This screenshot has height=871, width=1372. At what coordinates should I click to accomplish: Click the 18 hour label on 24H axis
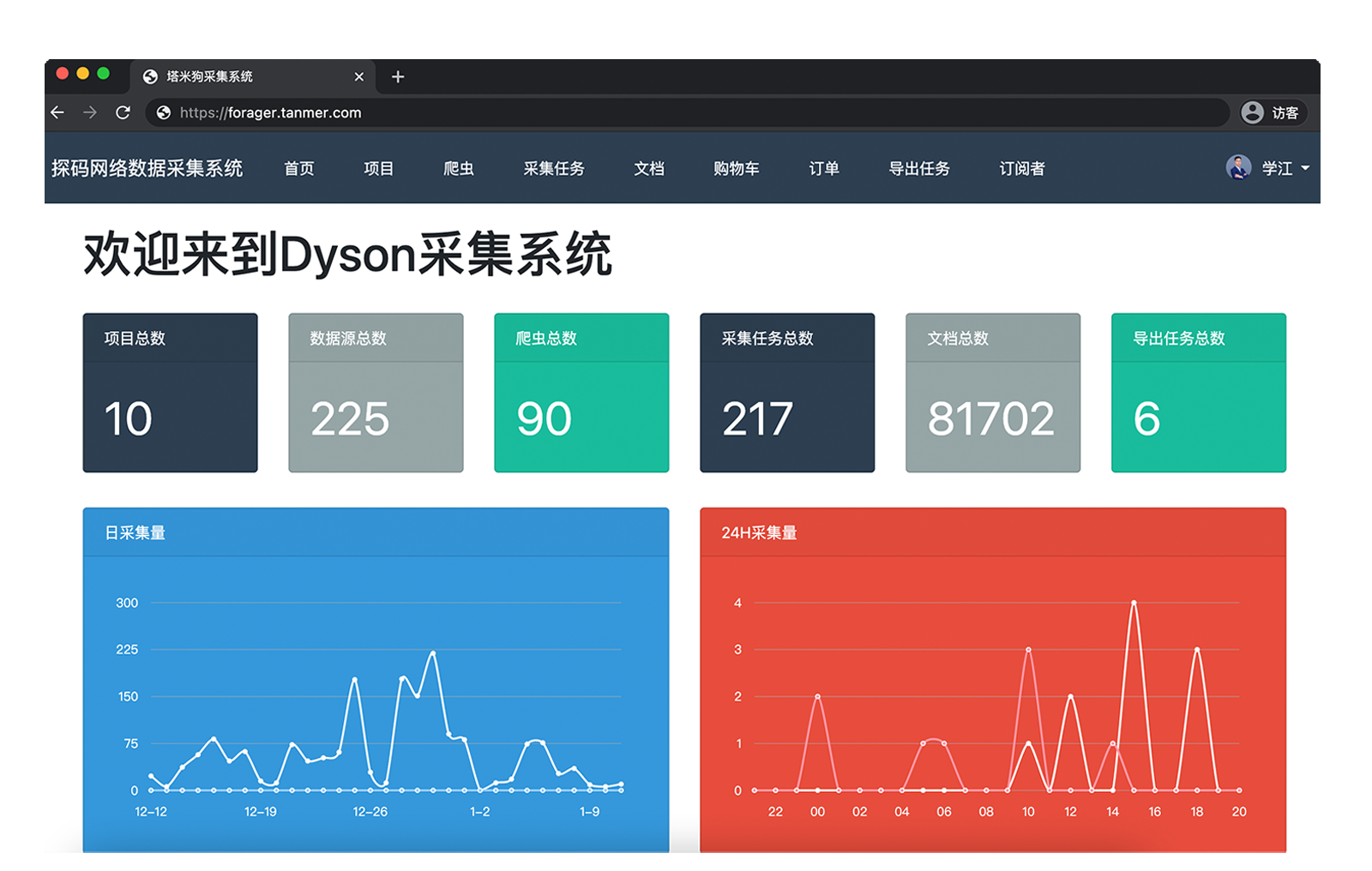click(x=1197, y=811)
